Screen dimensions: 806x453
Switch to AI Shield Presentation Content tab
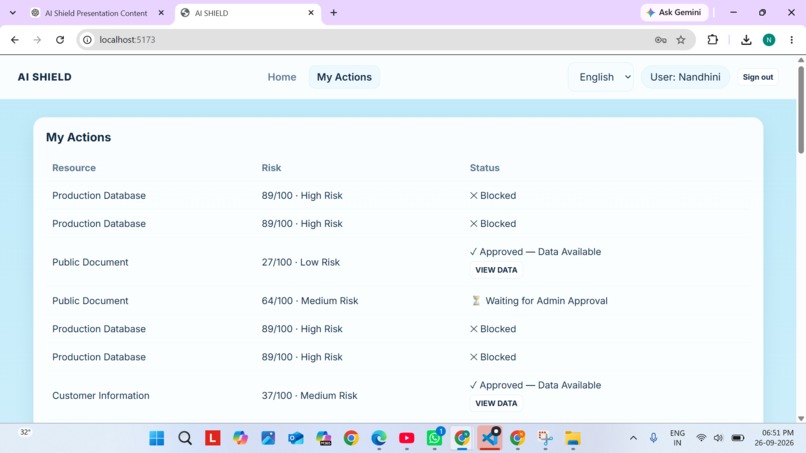tap(96, 13)
